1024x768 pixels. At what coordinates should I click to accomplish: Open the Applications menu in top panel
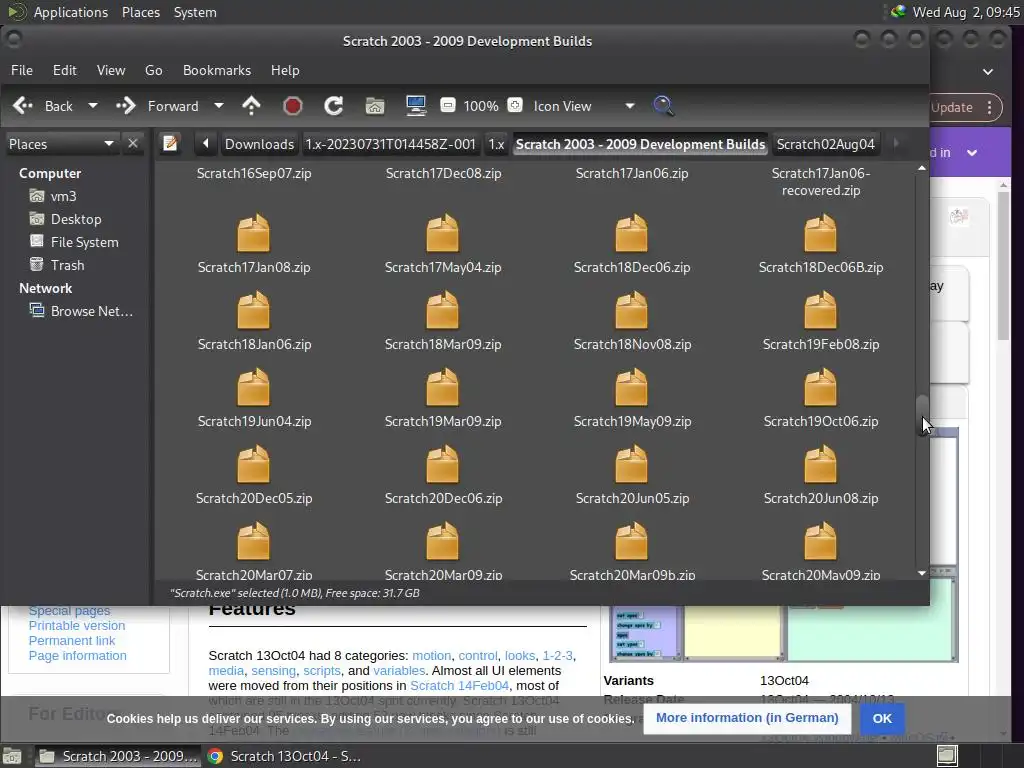(71, 12)
